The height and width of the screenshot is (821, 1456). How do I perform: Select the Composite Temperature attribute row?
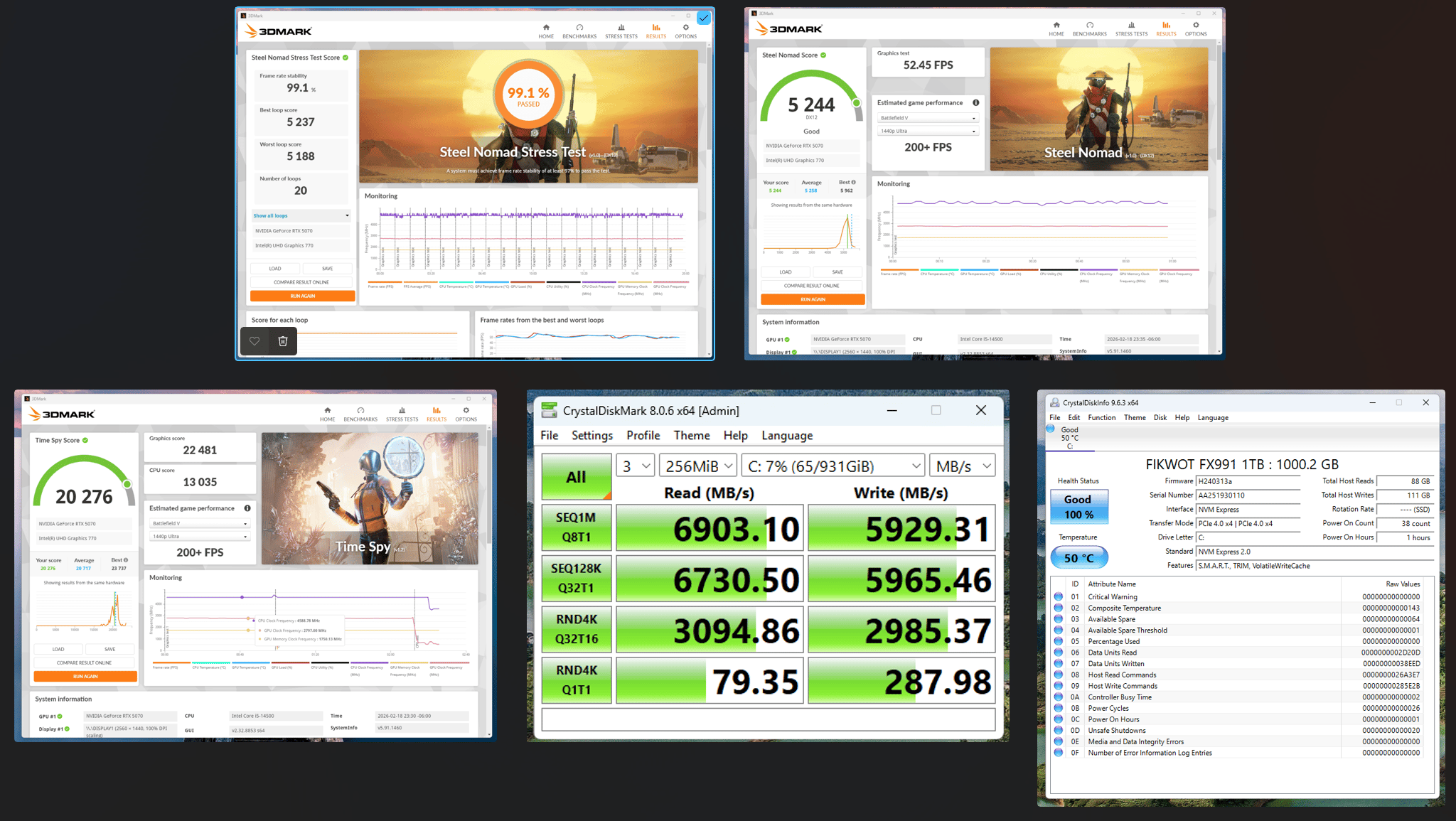click(1238, 608)
